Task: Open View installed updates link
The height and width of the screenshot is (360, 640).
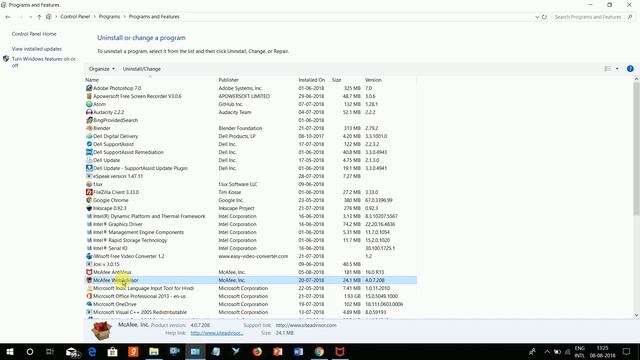Action: (37, 49)
